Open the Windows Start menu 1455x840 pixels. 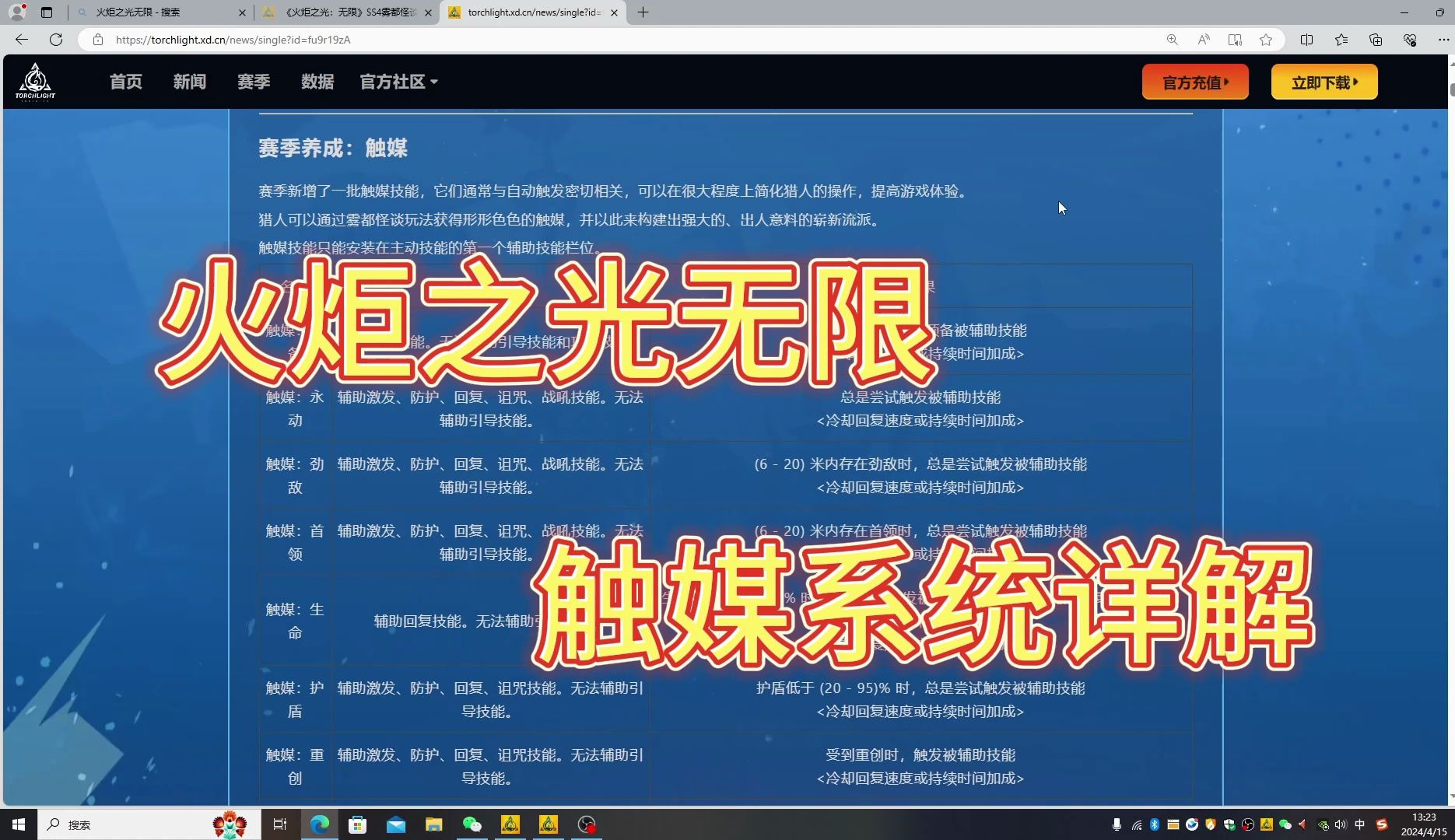click(19, 824)
